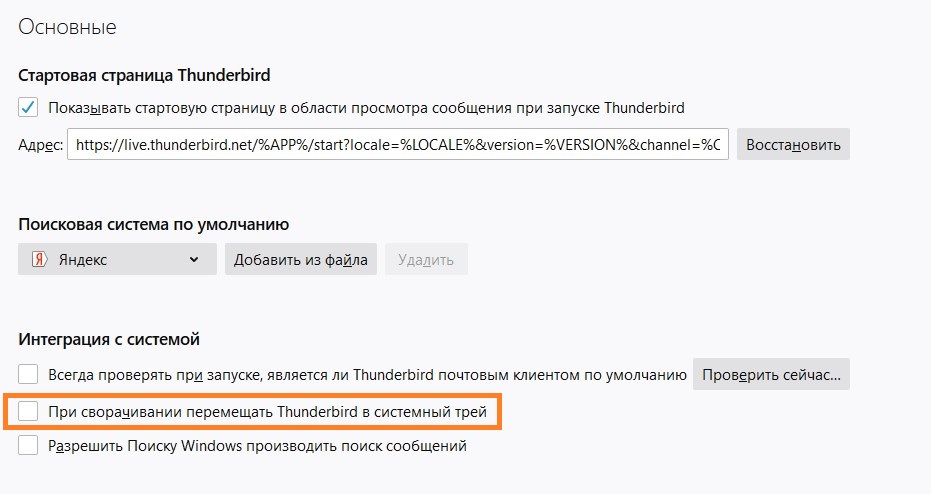
Task: Click the Yandex logo in search engine selector
Action: 39,260
